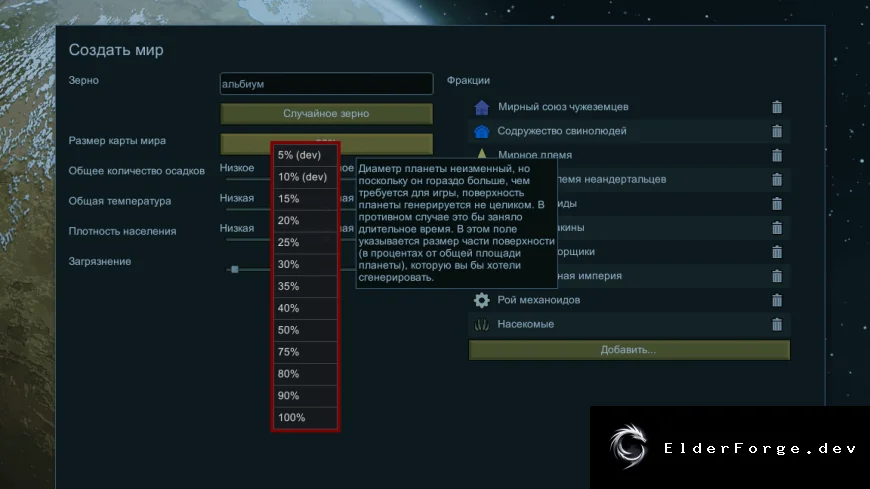Click the purple house faction icon
This screenshot has width=870, height=489.
point(482,107)
